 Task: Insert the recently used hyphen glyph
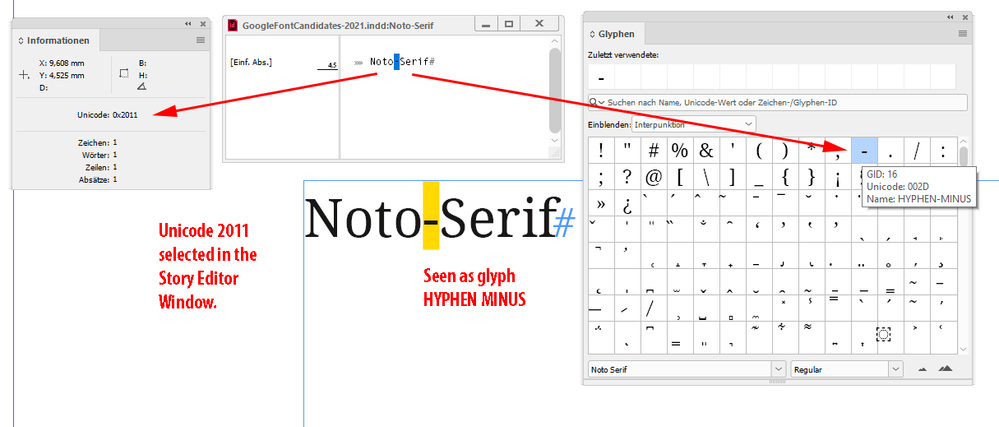[601, 76]
